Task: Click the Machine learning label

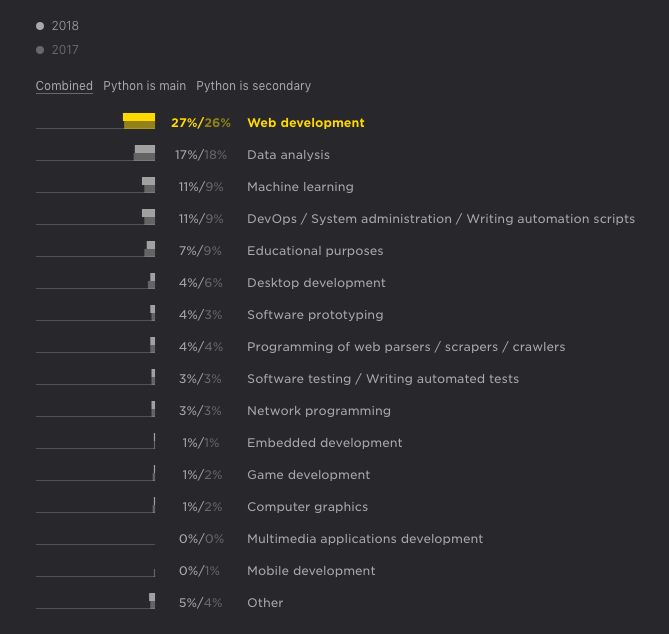Action: pos(300,187)
